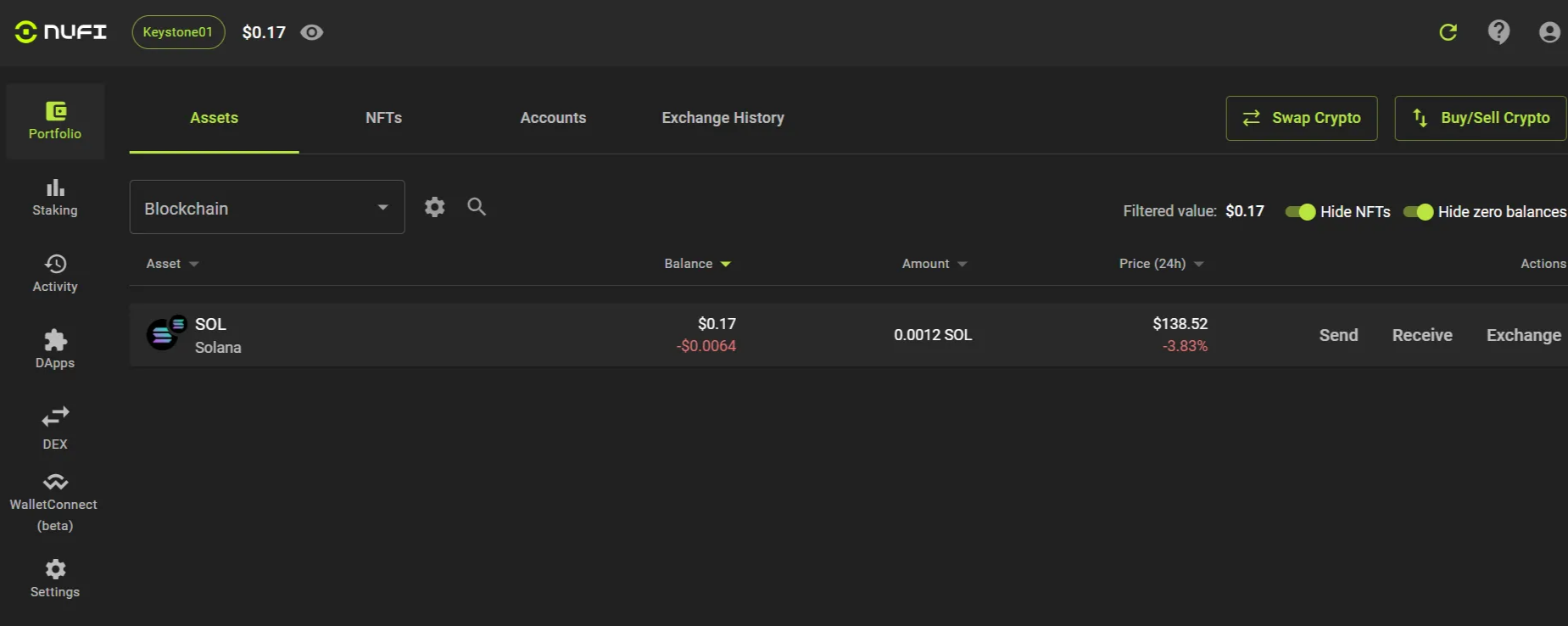Toggle the Hide NFTs switch
Viewport: 1568px width, 626px height.
click(1300, 212)
